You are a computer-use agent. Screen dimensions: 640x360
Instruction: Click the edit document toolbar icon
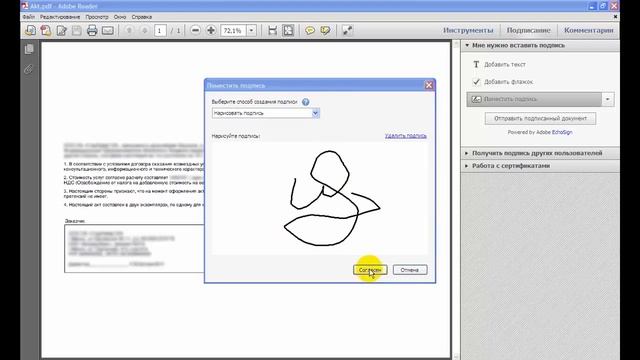click(x=61, y=30)
